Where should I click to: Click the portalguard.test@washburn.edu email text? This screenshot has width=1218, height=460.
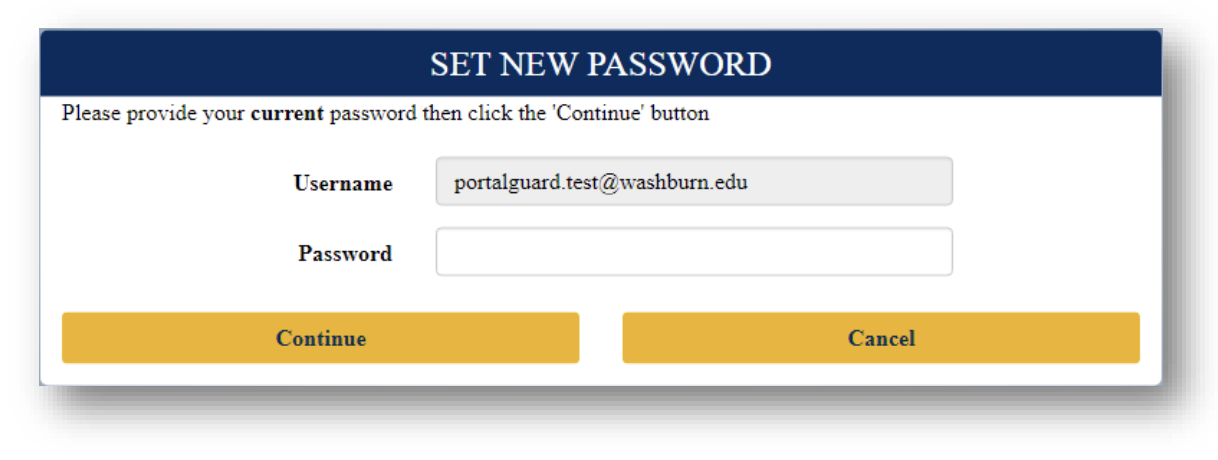(601, 183)
